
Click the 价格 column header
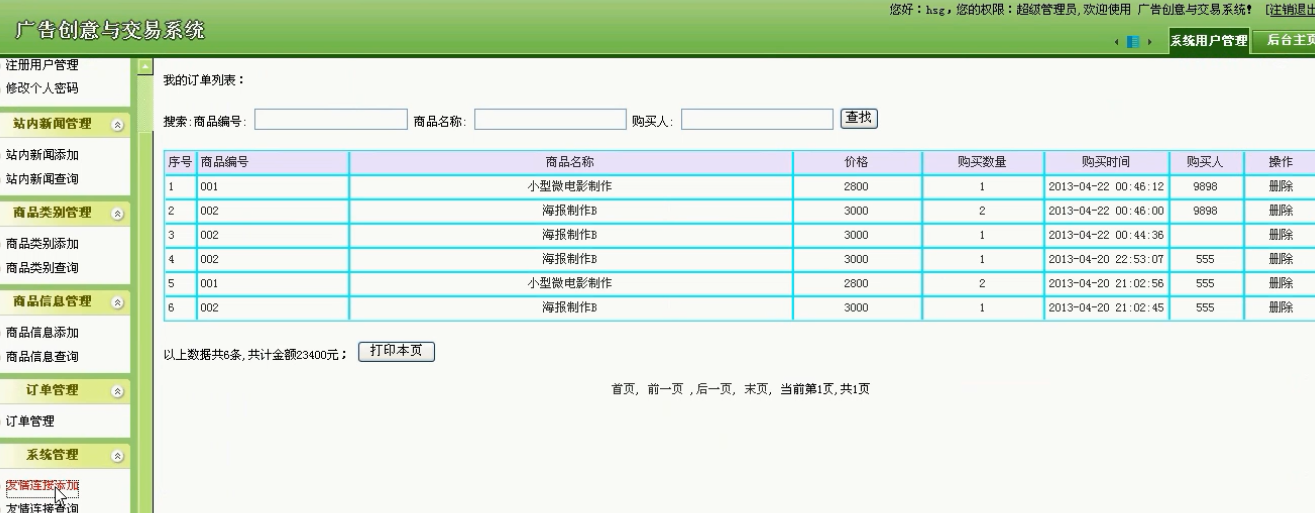click(x=856, y=162)
